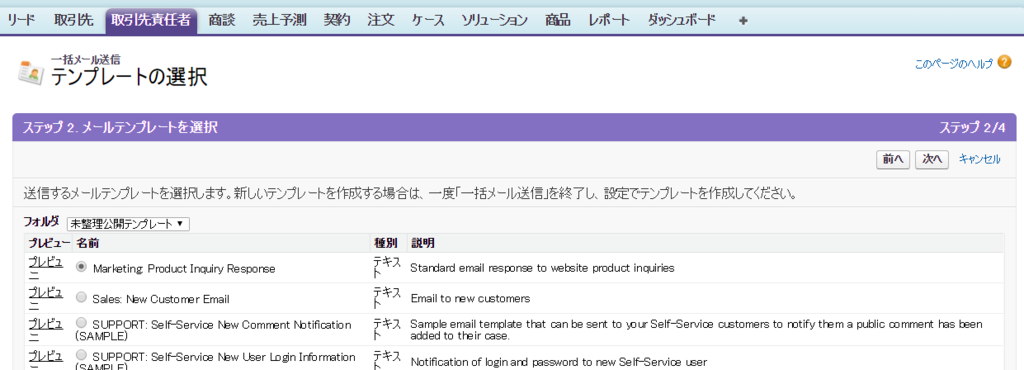This screenshot has height=370, width=1024.
Task: Open the 注文 tab
Action: pyautogui.click(x=381, y=20)
